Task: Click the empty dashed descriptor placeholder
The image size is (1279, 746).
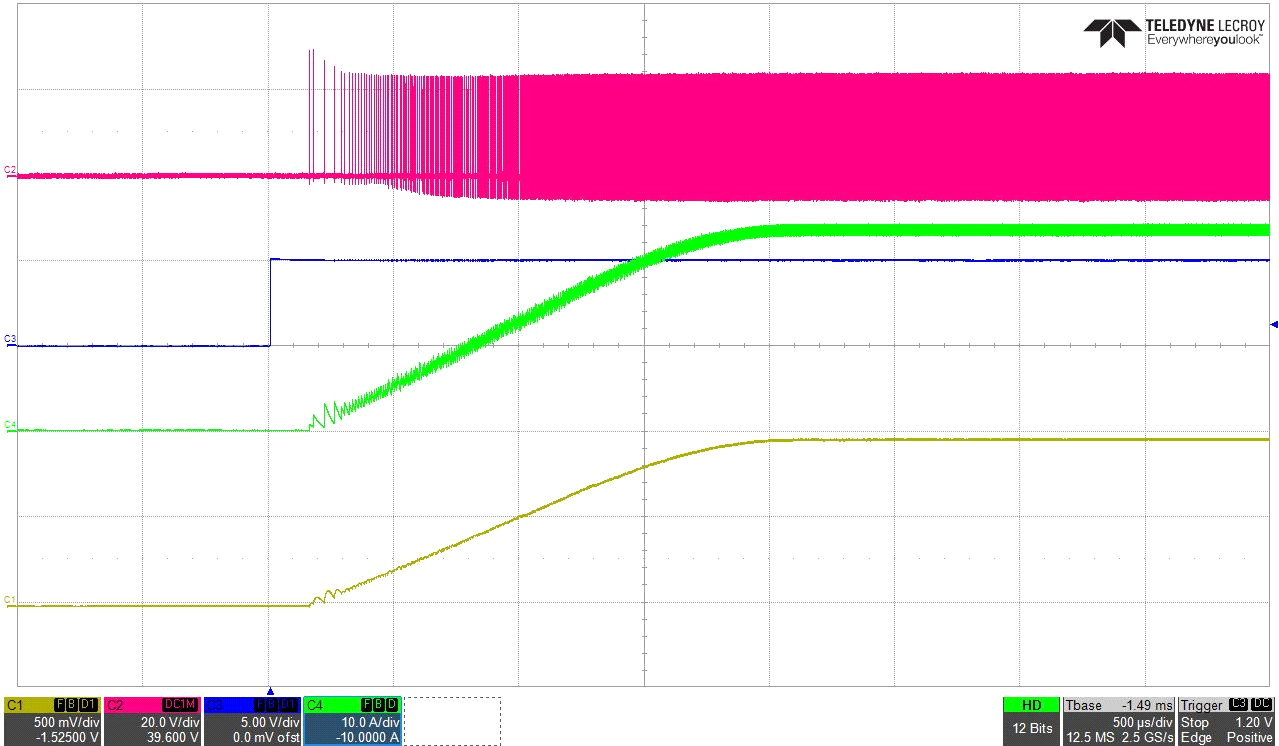Action: click(x=451, y=721)
